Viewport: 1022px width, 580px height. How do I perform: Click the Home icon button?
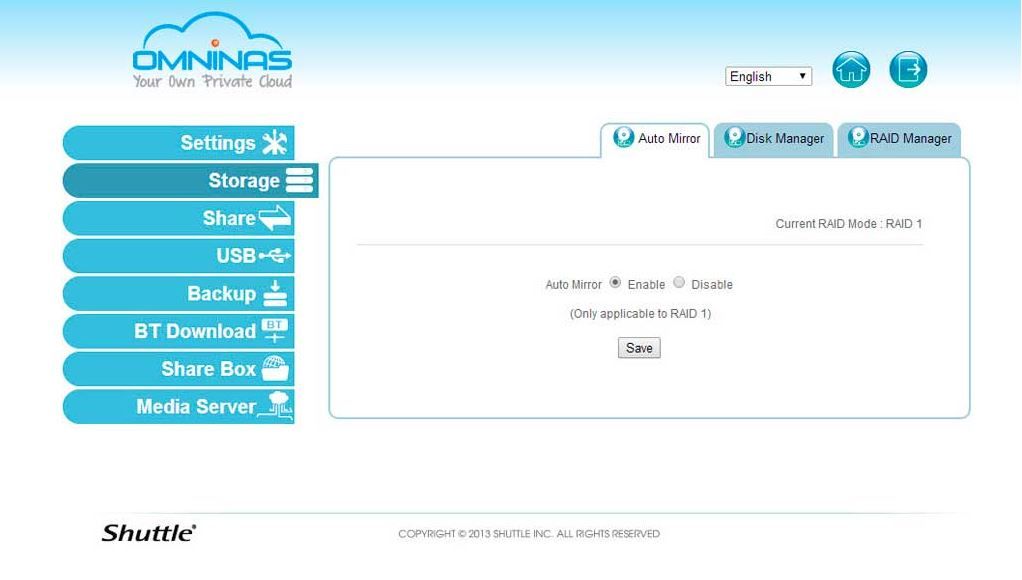(851, 70)
